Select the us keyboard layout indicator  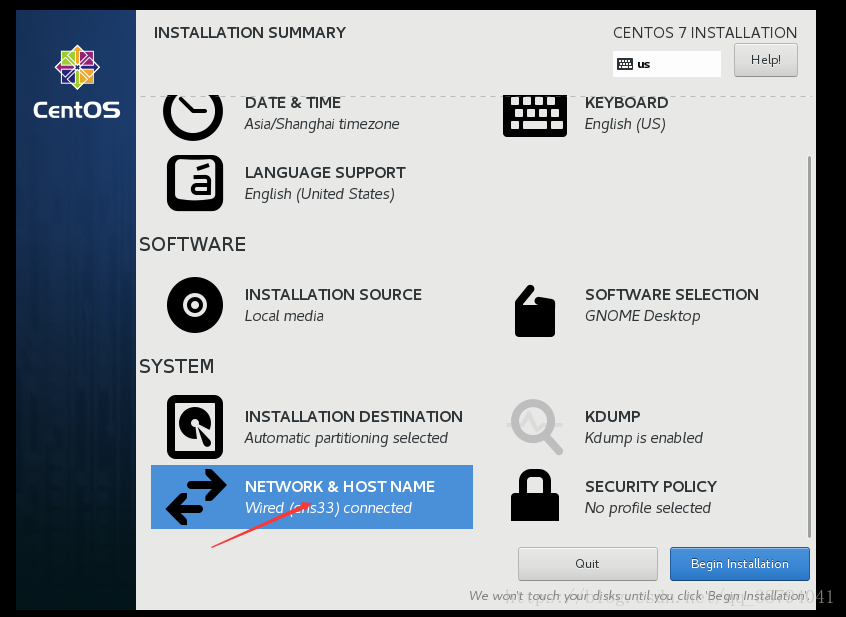(667, 64)
